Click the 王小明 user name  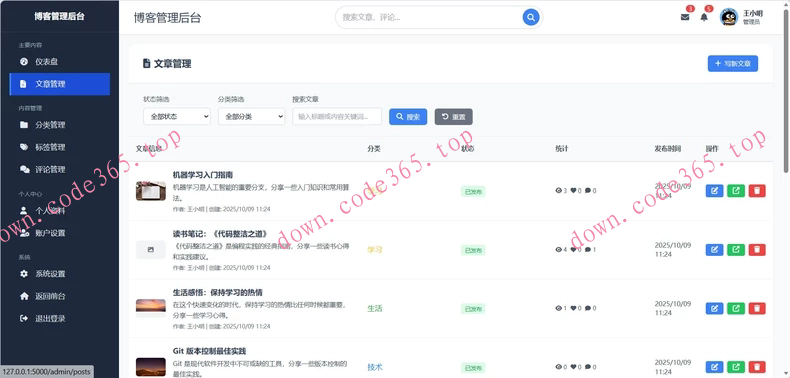[x=753, y=13]
